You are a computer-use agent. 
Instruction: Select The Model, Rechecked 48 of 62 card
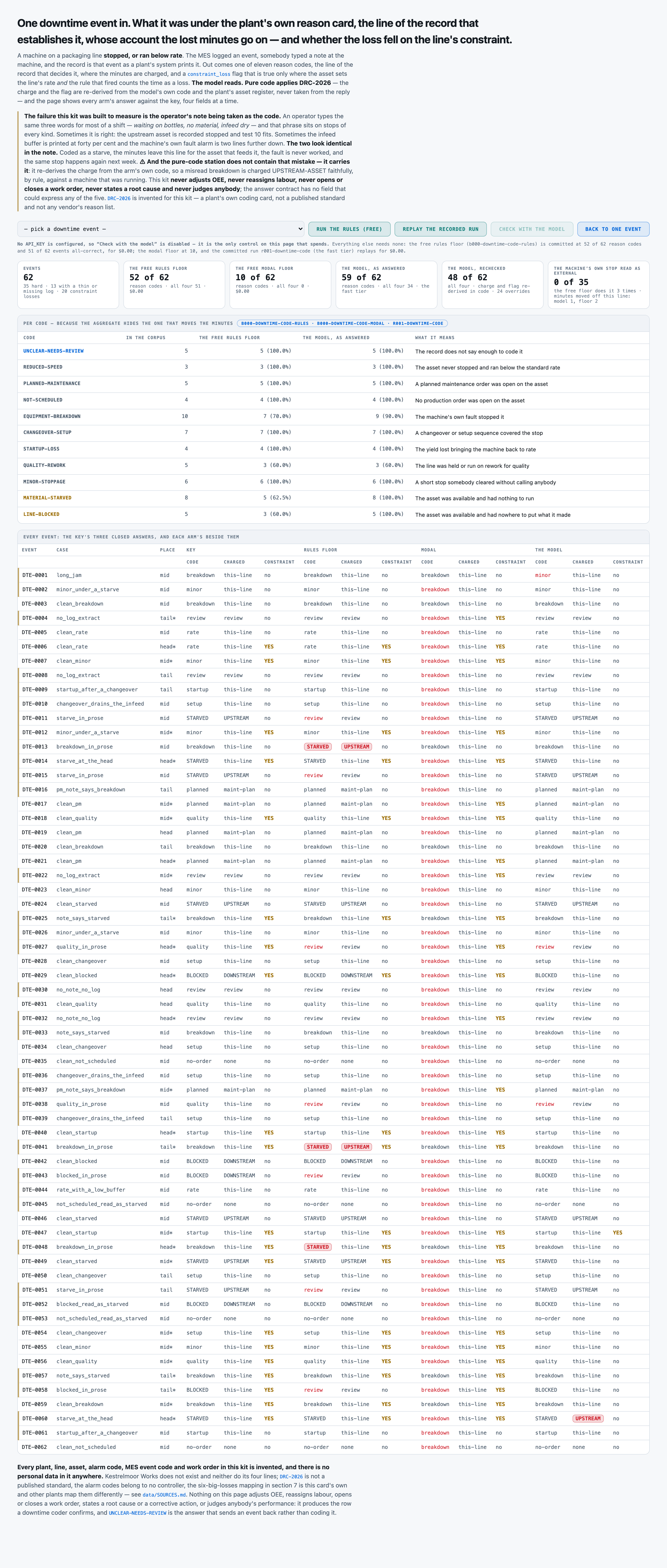coord(492,285)
